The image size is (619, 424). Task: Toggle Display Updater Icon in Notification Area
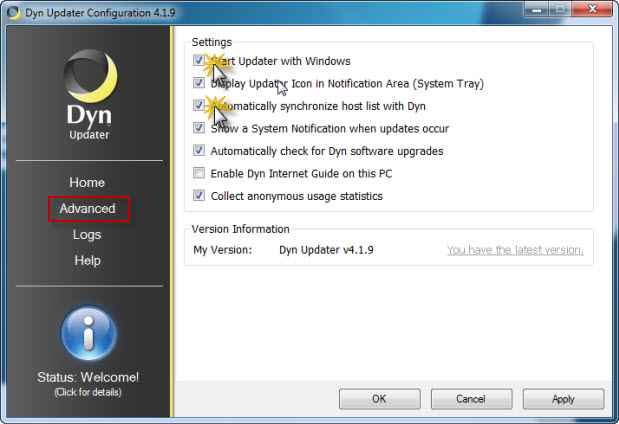(x=199, y=83)
